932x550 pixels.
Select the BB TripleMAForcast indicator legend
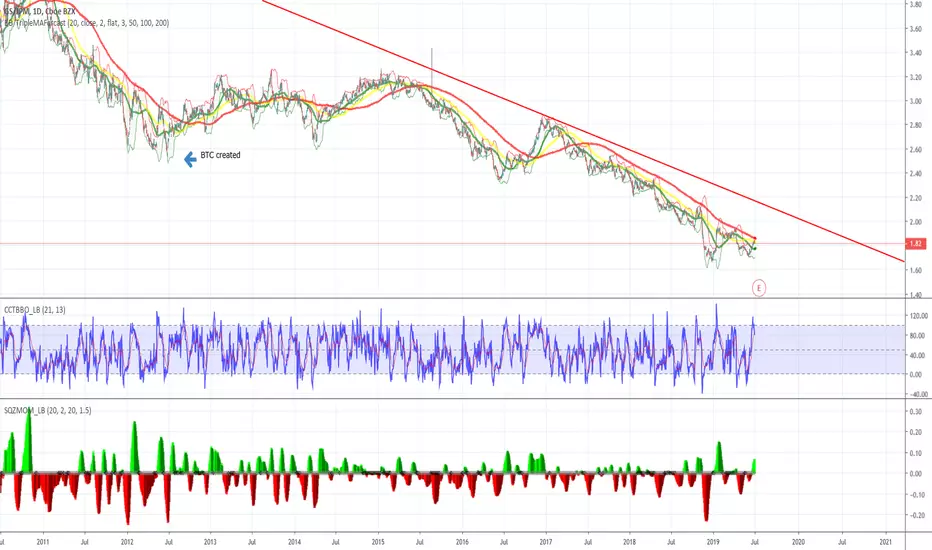(x=86, y=23)
